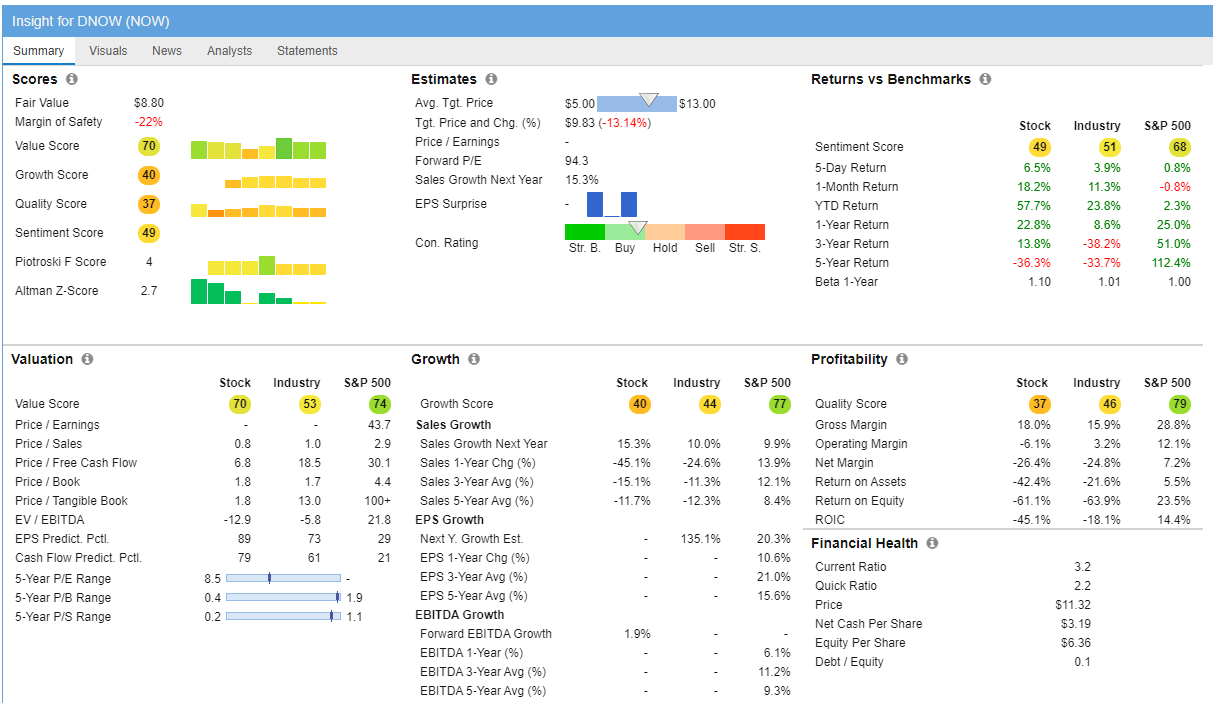Click the Insight for DNOW (NOW) title bar
The height and width of the screenshot is (703, 1213).
tap(607, 21)
